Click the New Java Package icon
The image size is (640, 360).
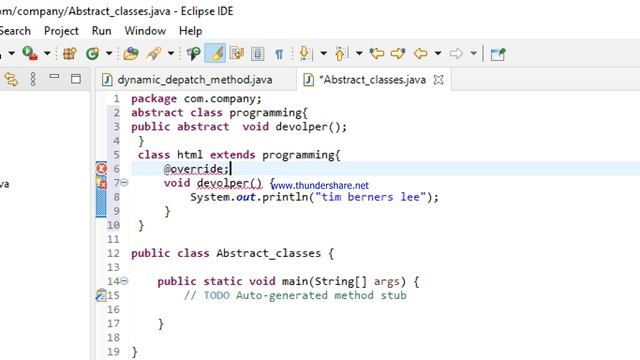[70, 53]
